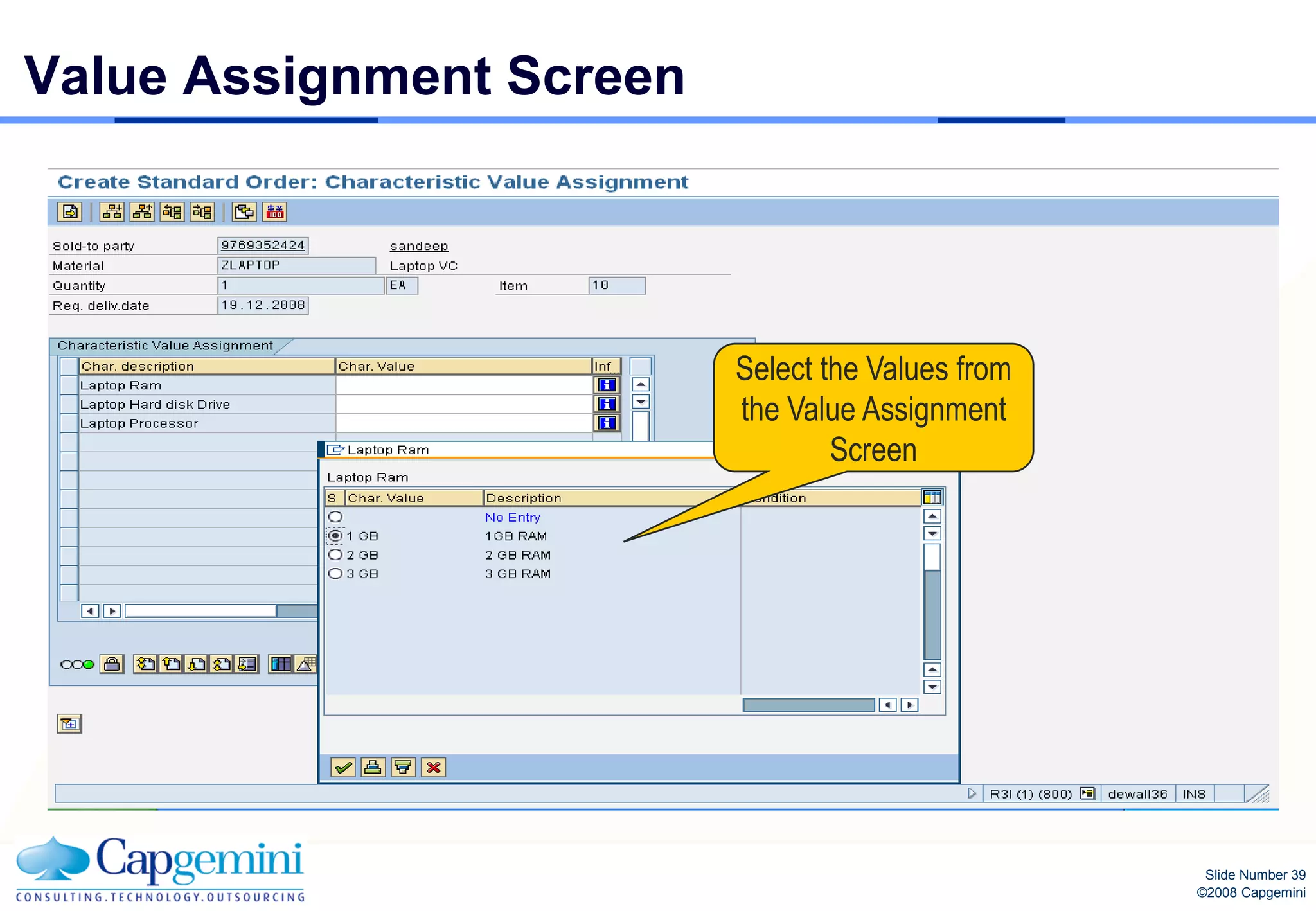Image resolution: width=1316 pixels, height=911 pixels.
Task: Click Char. Value field for Laptop Hard disk Drive
Action: pos(463,404)
